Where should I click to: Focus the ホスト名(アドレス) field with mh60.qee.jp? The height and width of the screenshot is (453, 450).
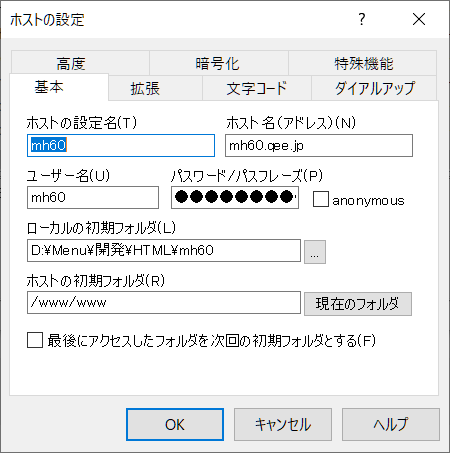[319, 145]
